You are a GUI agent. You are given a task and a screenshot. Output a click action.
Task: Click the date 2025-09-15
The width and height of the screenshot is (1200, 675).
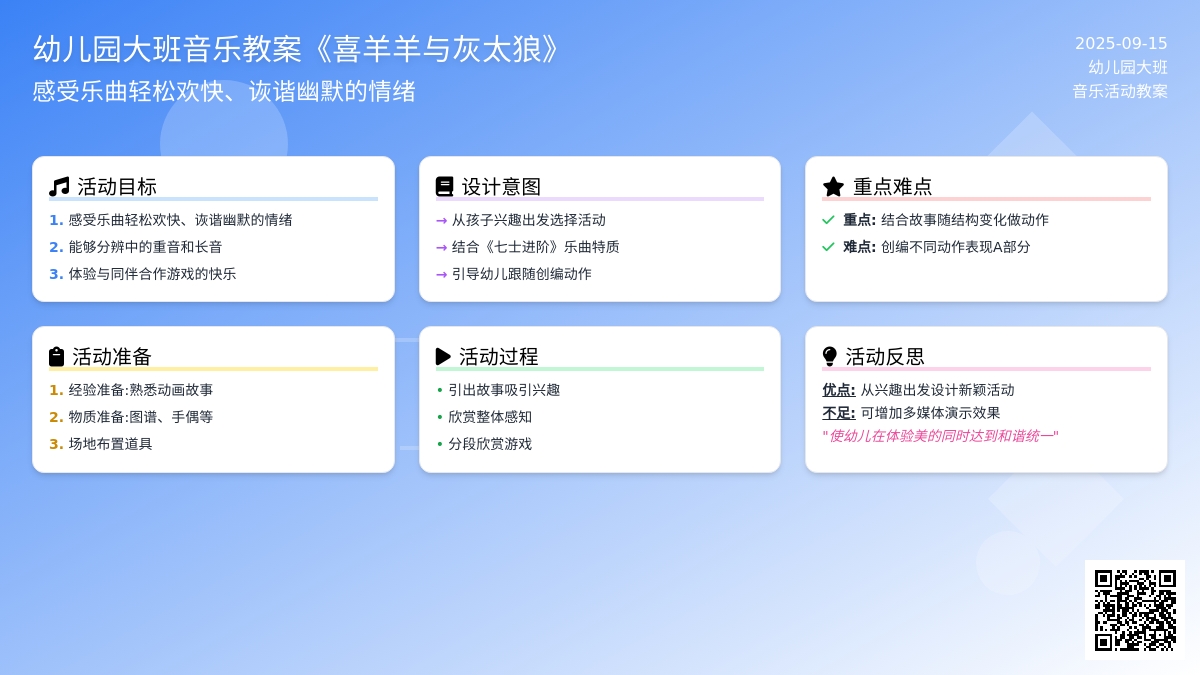point(1121,44)
